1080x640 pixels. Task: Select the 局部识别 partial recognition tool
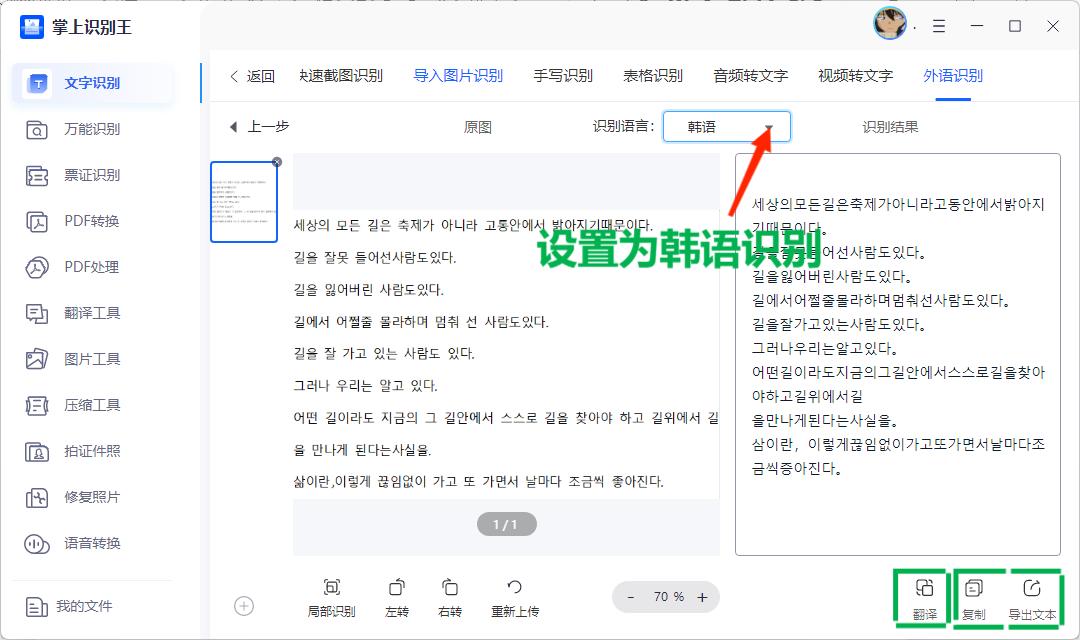tap(333, 598)
